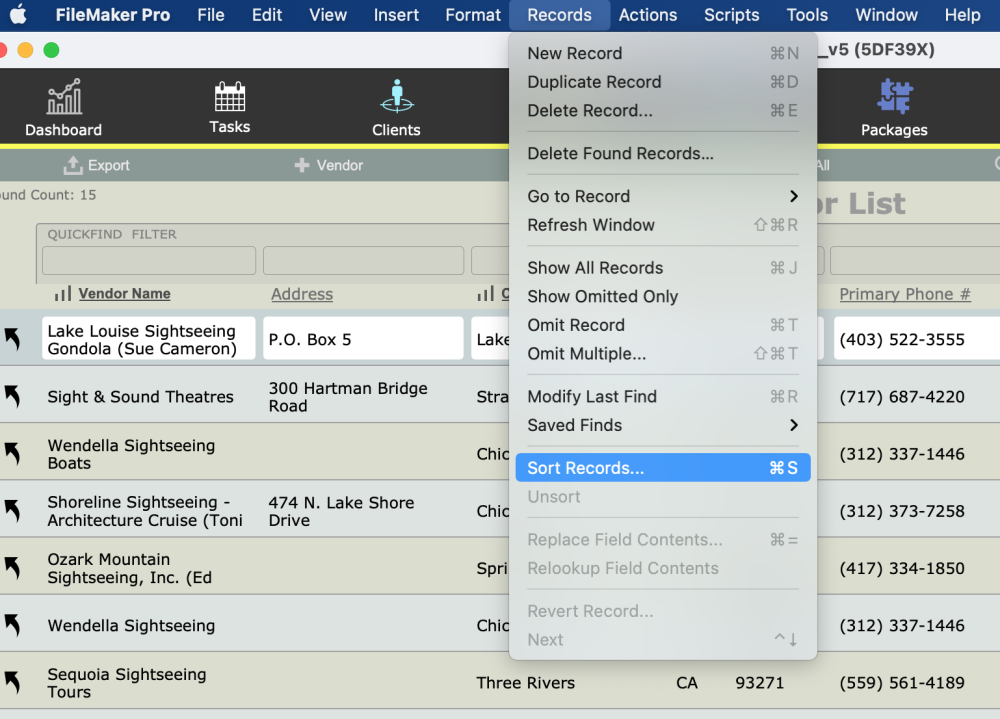Select Refresh Window menu item
Image resolution: width=1000 pixels, height=719 pixels.
pyautogui.click(x=663, y=225)
